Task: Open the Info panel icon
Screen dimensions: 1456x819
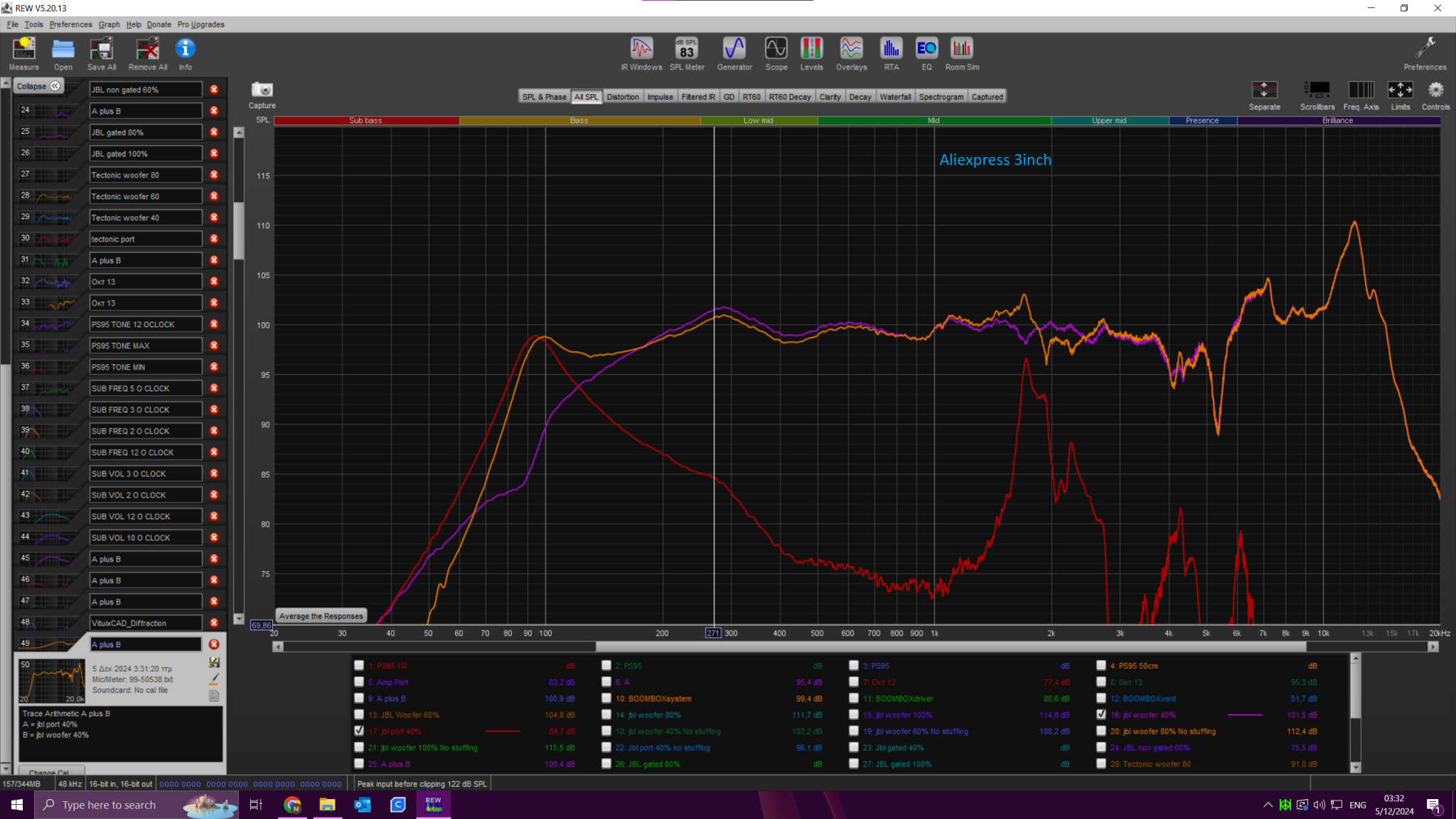Action: [x=186, y=54]
